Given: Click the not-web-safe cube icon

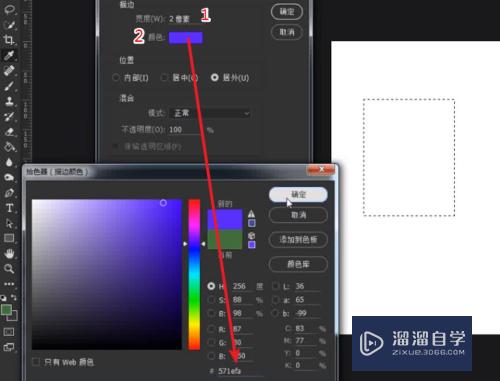Looking at the screenshot, I should (252, 236).
